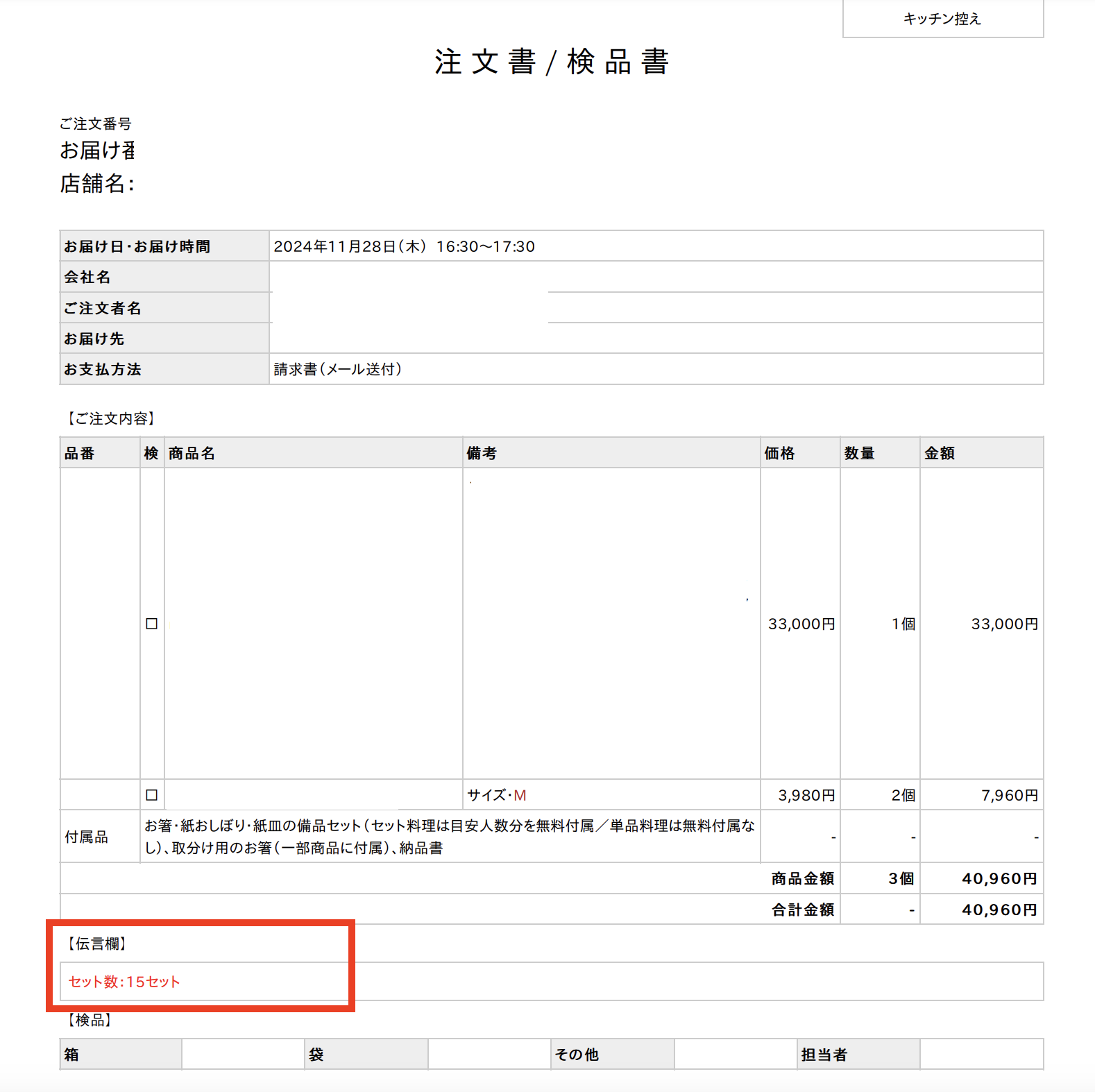Click the 注文書/検品書 title
The width and height of the screenshot is (1095, 1092).
pos(552,62)
